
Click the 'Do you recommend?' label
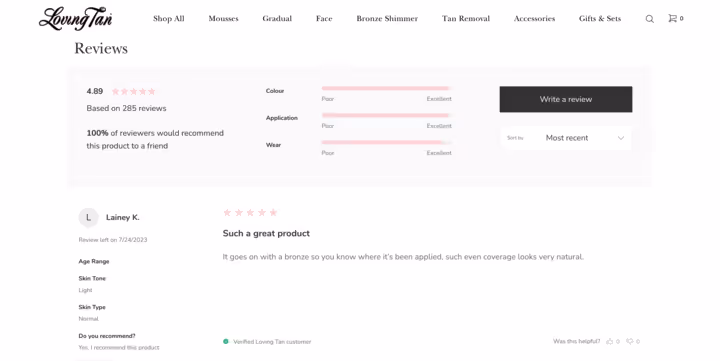click(x=107, y=336)
